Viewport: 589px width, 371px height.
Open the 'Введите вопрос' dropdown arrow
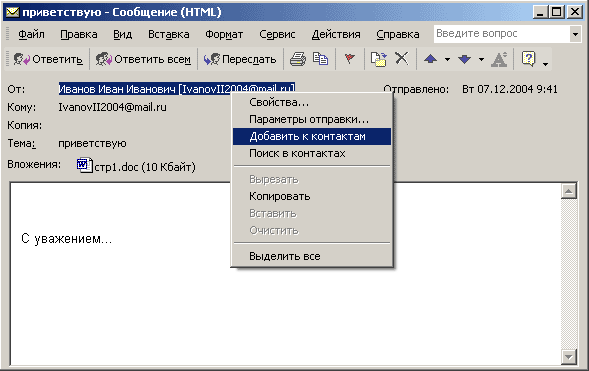pyautogui.click(x=575, y=34)
